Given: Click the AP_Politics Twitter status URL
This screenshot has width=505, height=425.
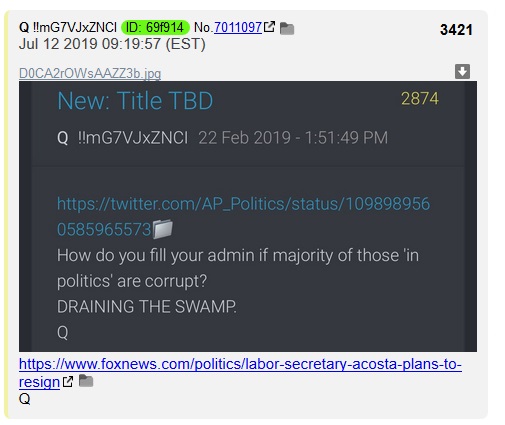Looking at the screenshot, I should (x=243, y=216).
